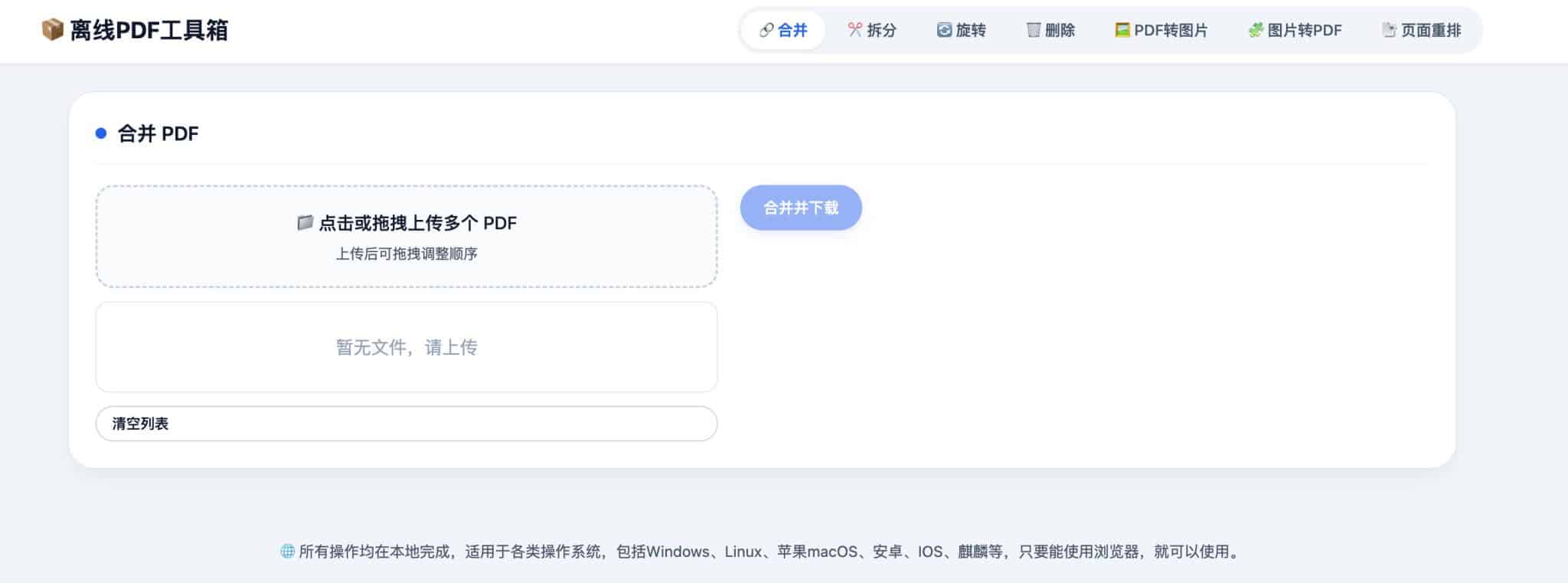The width and height of the screenshot is (1568, 583).
Task: Open the 拆分 tab
Action: [x=872, y=30]
